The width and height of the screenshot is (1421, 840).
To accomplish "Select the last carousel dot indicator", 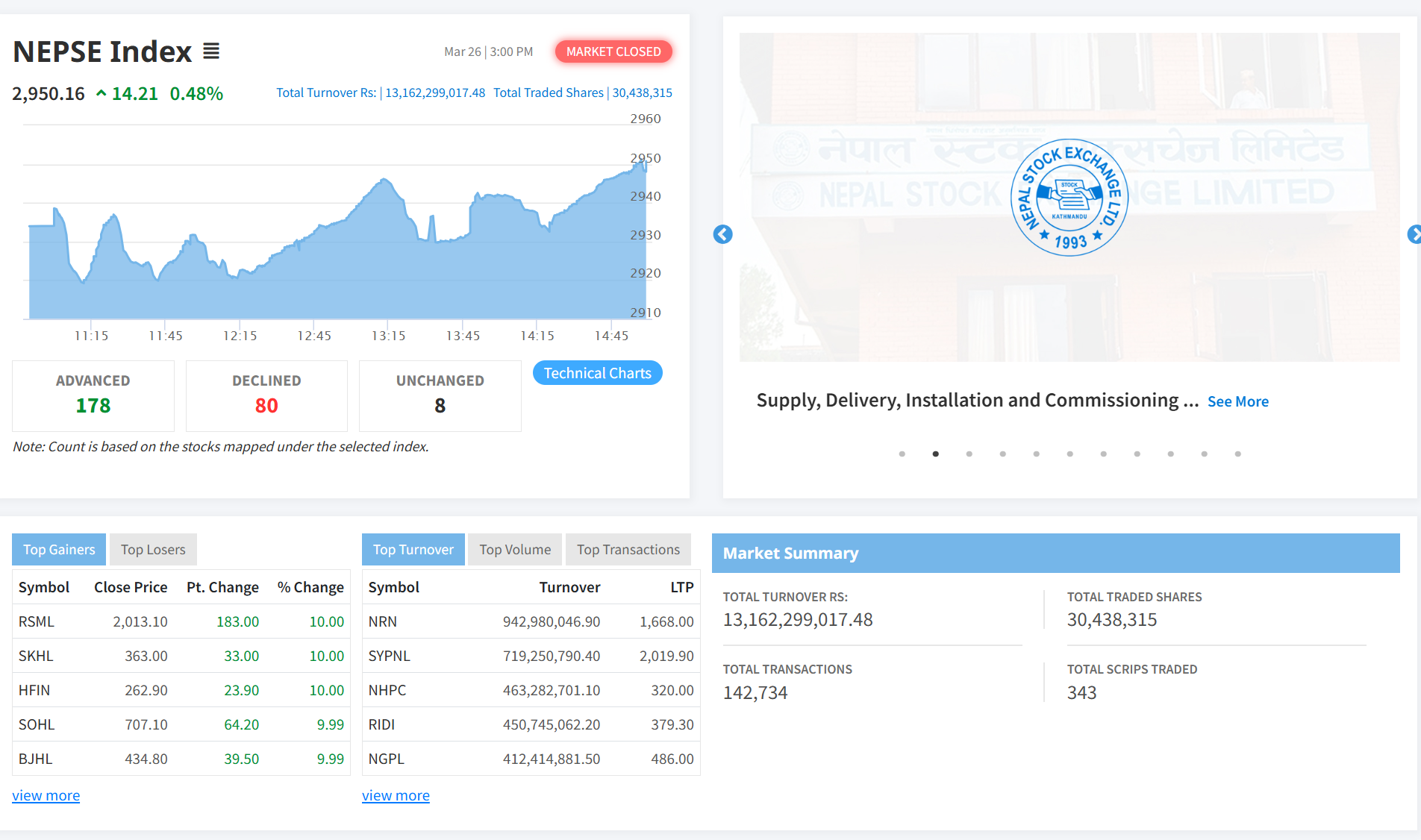I will (x=1237, y=454).
